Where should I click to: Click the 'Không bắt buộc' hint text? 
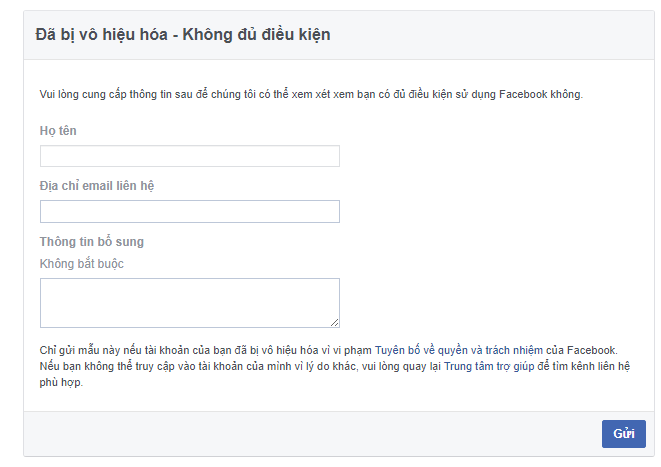coord(82,264)
